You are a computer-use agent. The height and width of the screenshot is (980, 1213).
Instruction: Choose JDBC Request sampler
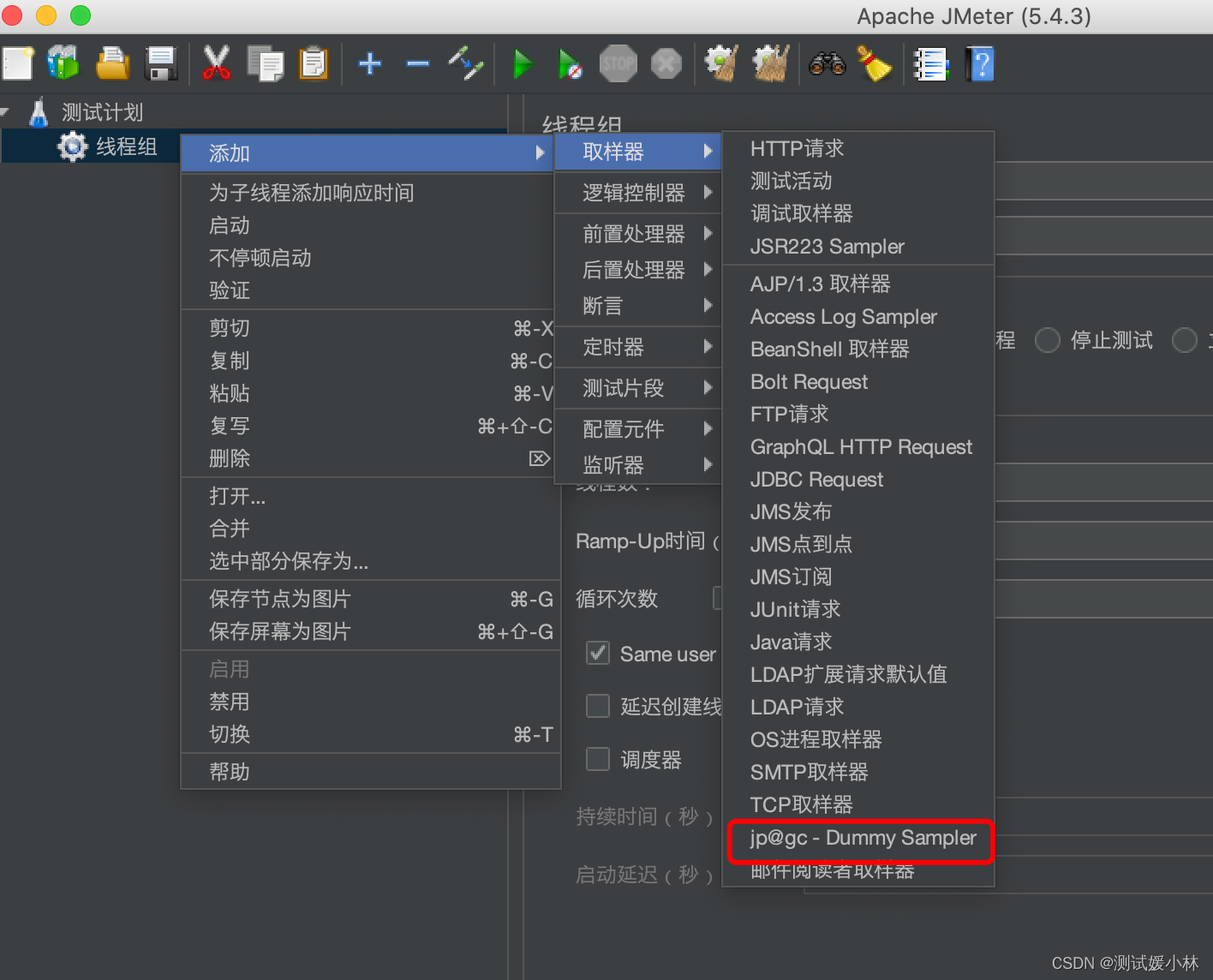pyautogui.click(x=858, y=479)
